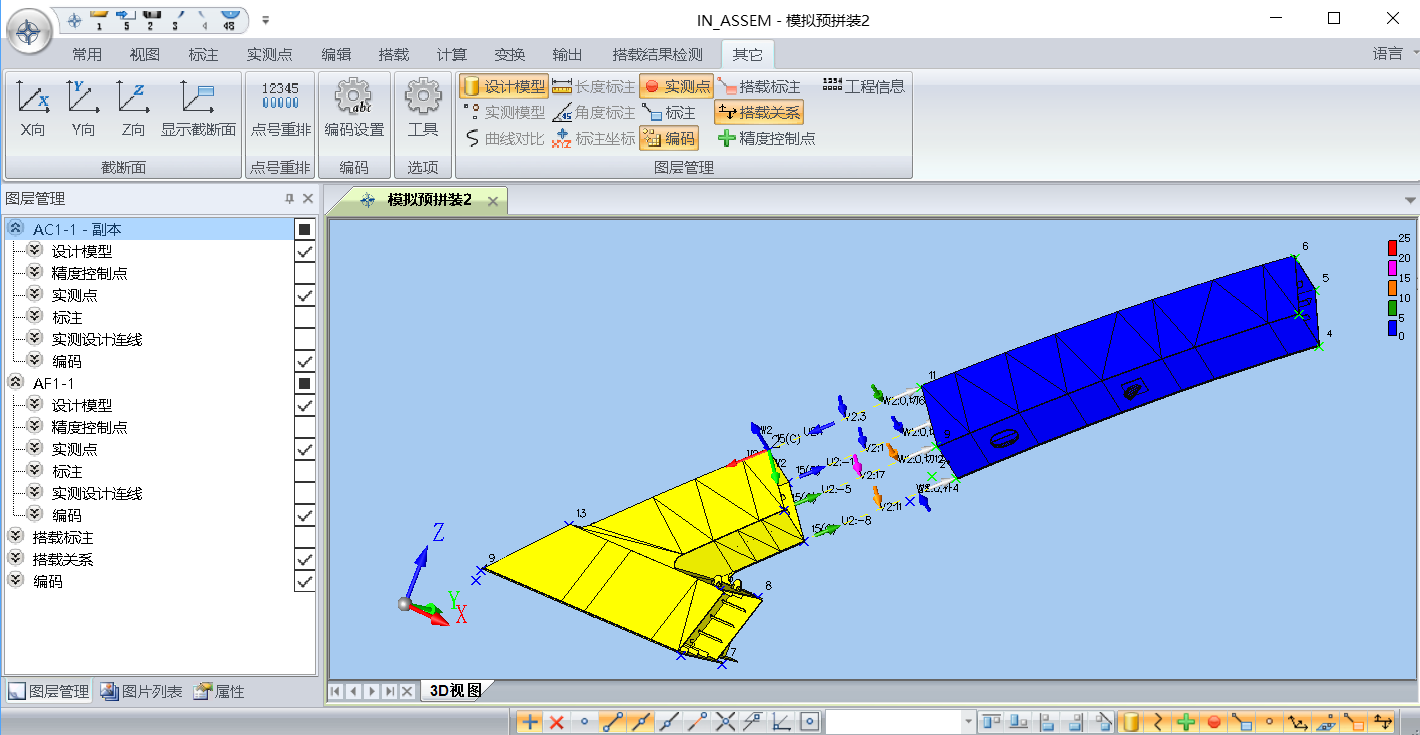Switch to 图片列表 panel tab
Image resolution: width=1420 pixels, height=735 pixels.
click(x=141, y=692)
